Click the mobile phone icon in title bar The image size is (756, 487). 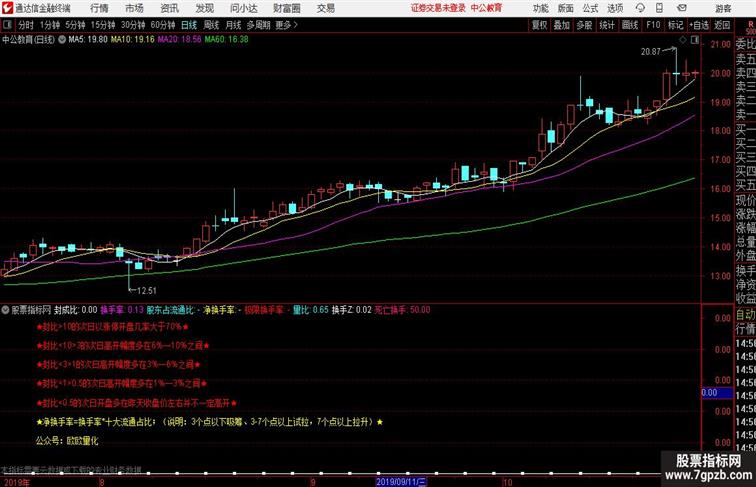pyautogui.click(x=659, y=8)
